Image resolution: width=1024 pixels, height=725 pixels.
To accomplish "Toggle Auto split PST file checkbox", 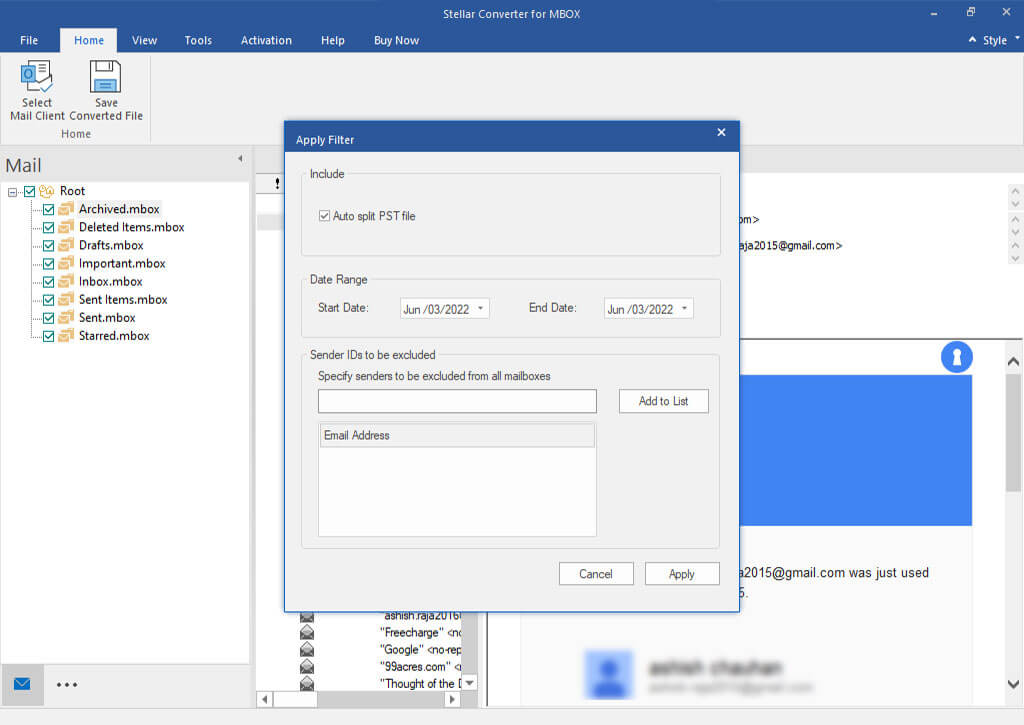I will click(324, 216).
